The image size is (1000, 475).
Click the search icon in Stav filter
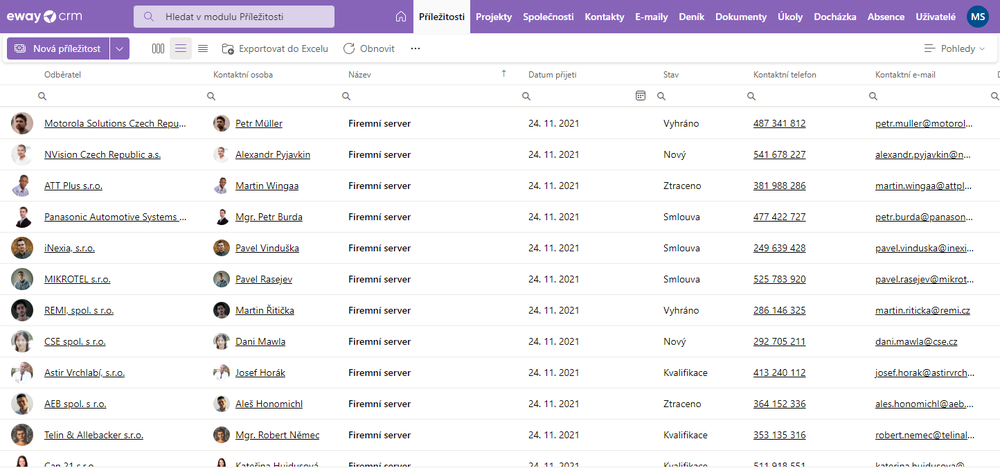[661, 96]
